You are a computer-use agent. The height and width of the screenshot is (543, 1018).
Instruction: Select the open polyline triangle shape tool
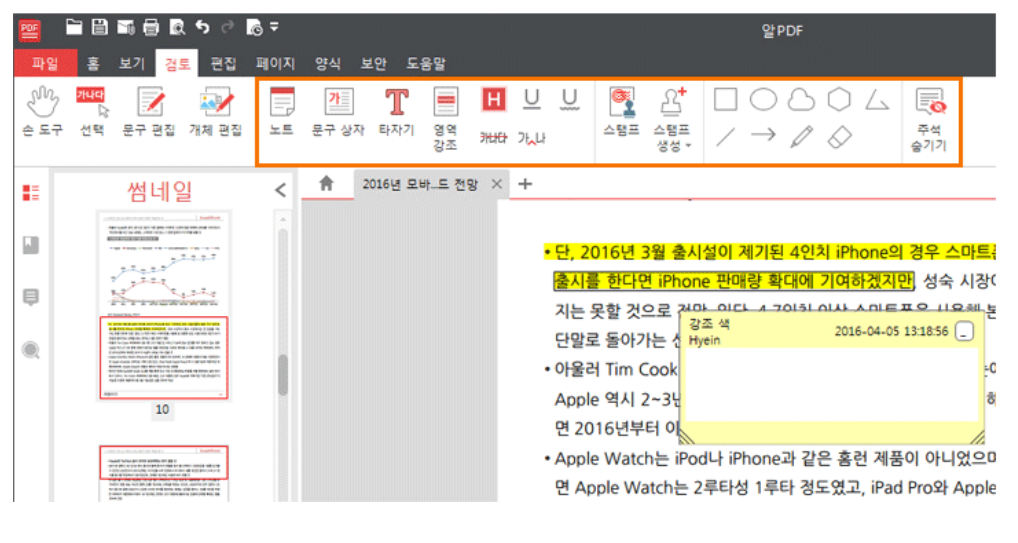[877, 100]
